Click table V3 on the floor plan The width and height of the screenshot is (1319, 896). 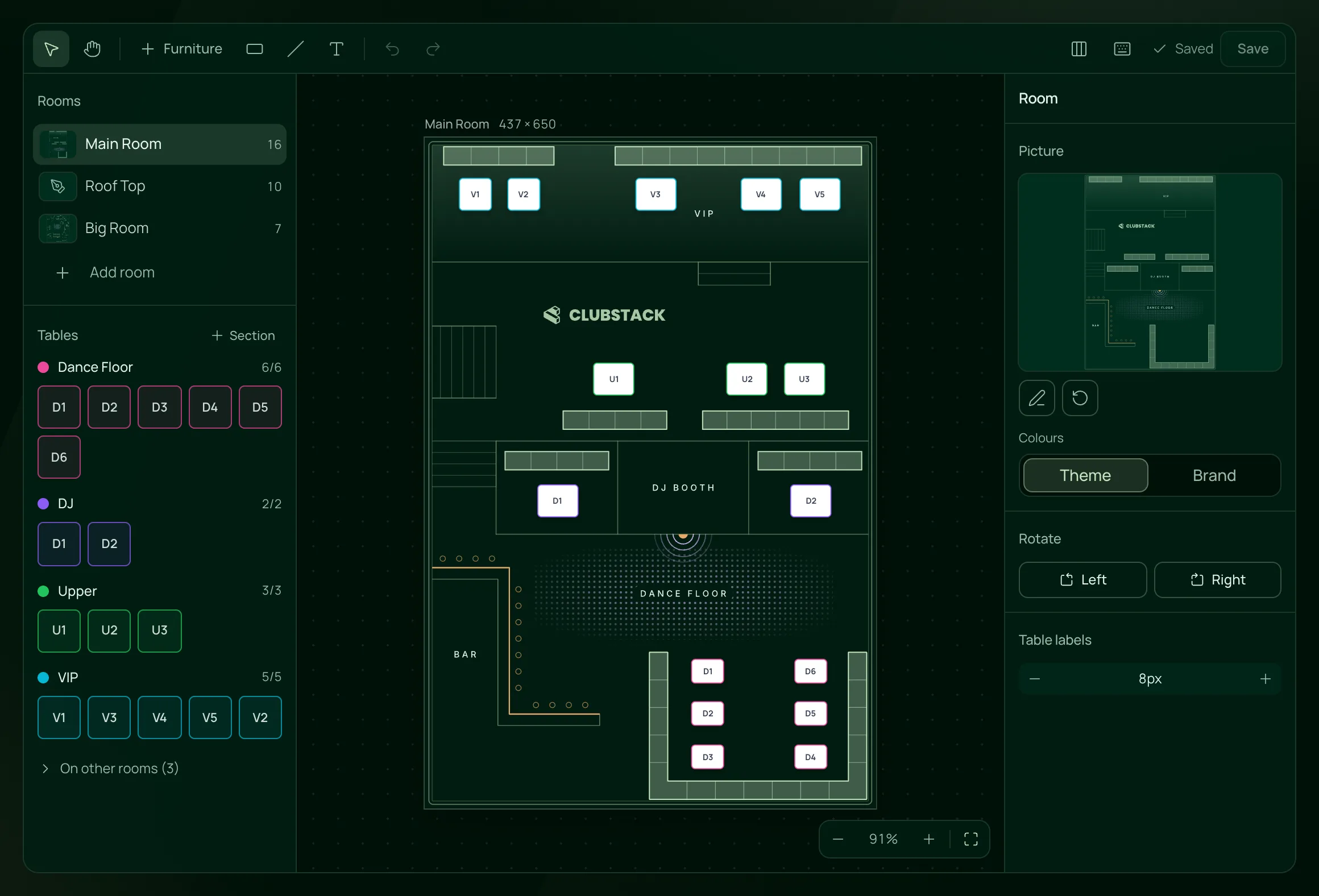(656, 194)
